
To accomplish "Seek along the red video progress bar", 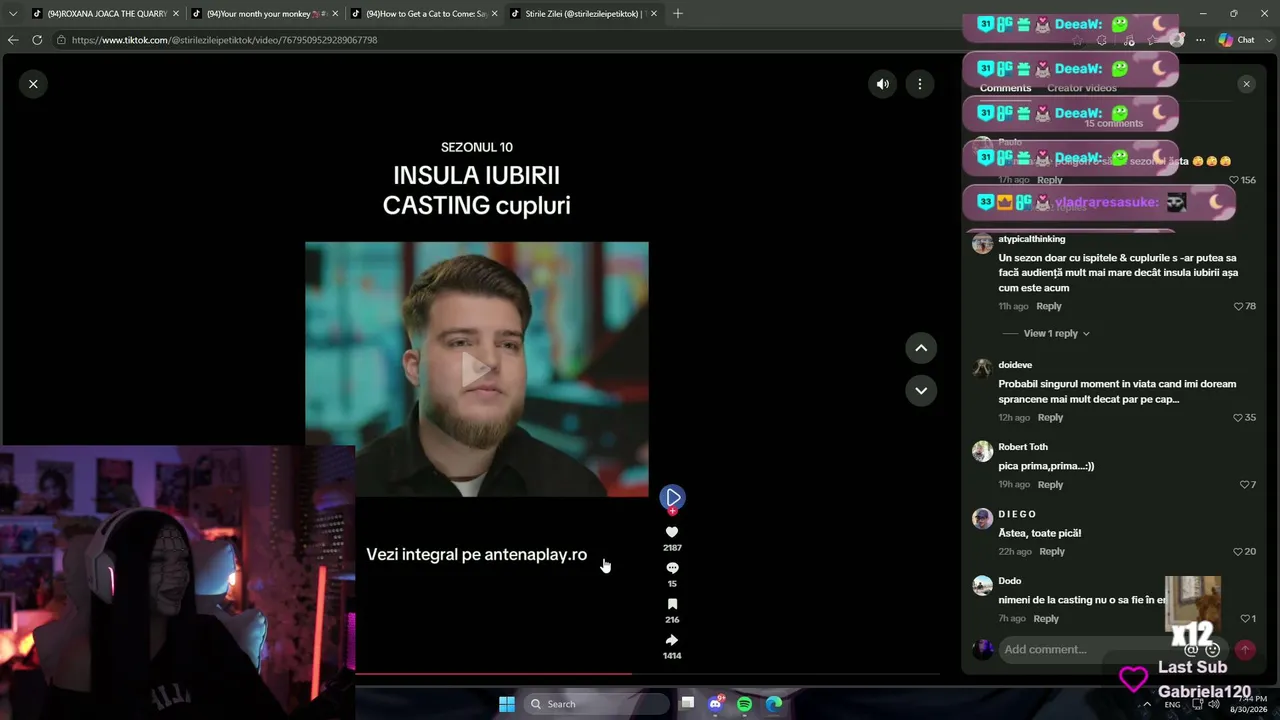I will (647, 674).
